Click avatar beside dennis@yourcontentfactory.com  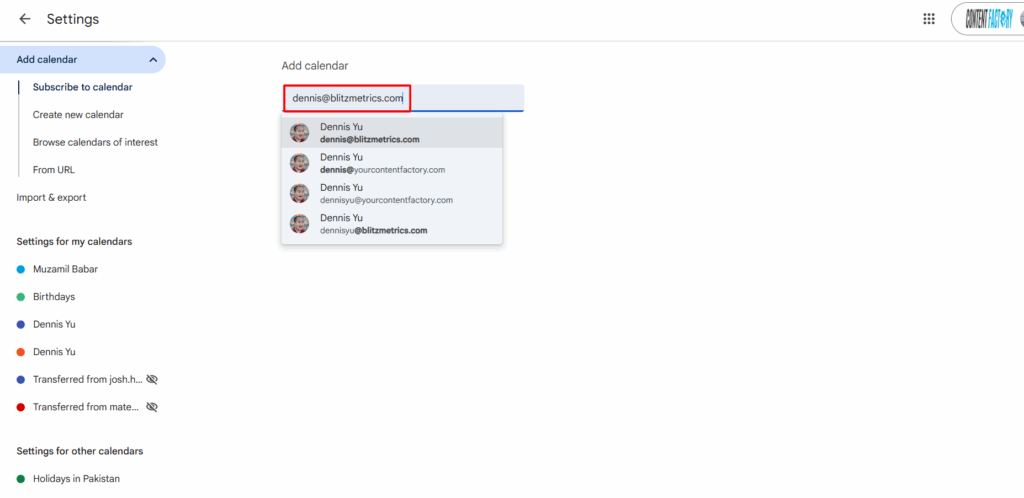pos(300,163)
